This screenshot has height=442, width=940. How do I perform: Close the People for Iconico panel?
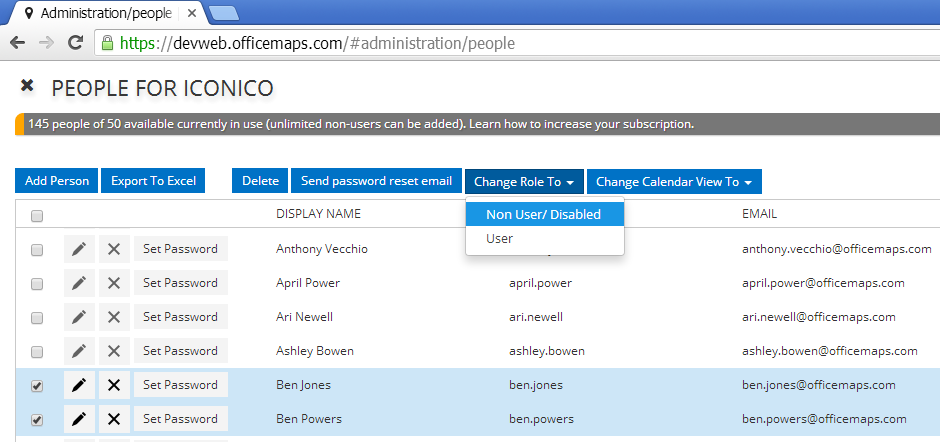[27, 86]
